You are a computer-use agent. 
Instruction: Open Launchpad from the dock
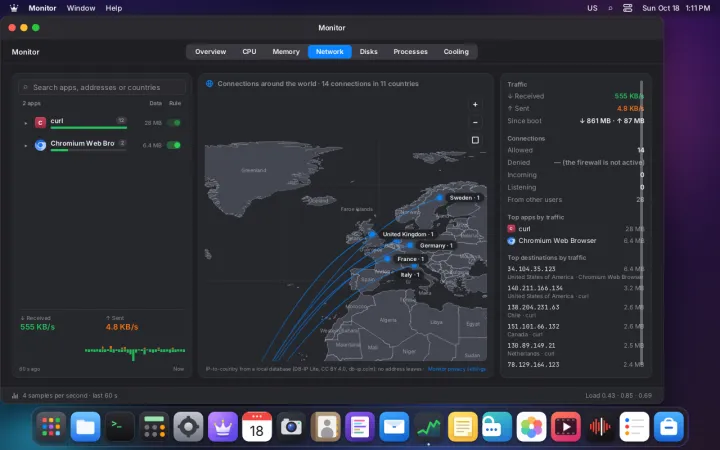[x=51, y=427]
